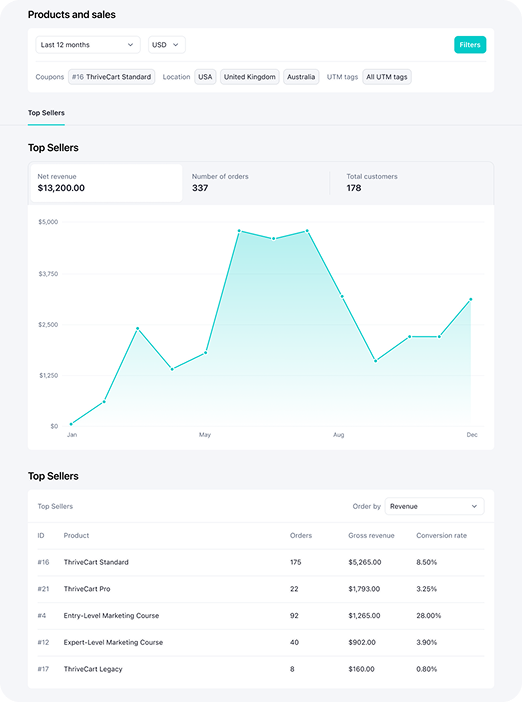Click the Products and sales heading
The height and width of the screenshot is (702, 522).
point(72,15)
